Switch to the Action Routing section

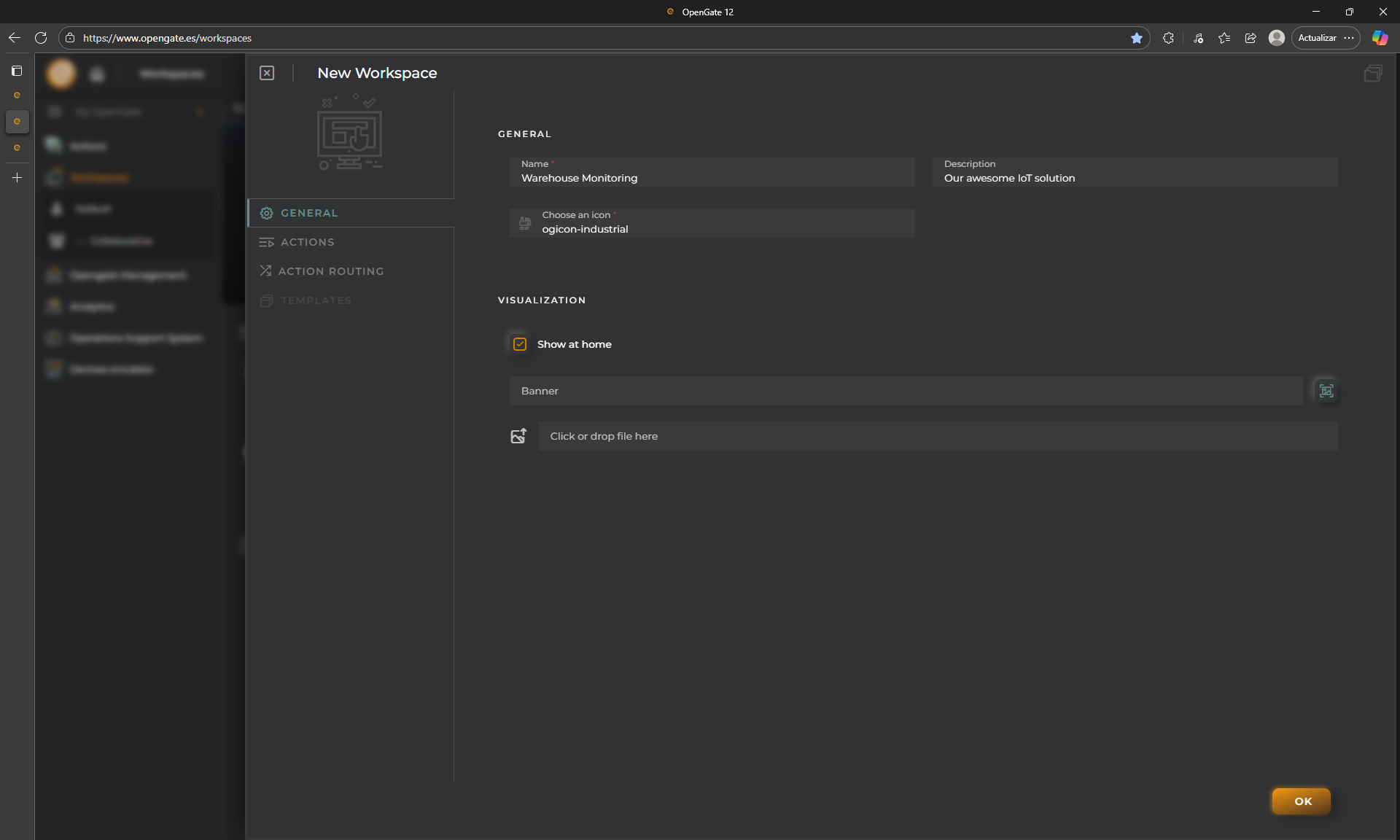[x=330, y=271]
